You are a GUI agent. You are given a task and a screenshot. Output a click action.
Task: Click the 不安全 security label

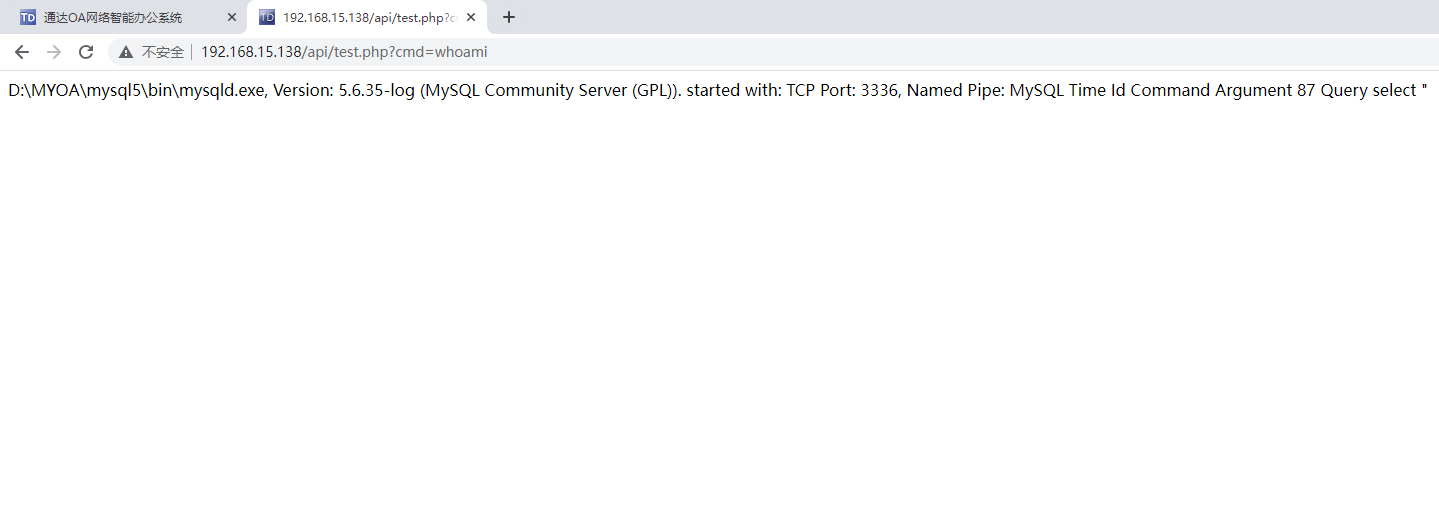(x=163, y=52)
